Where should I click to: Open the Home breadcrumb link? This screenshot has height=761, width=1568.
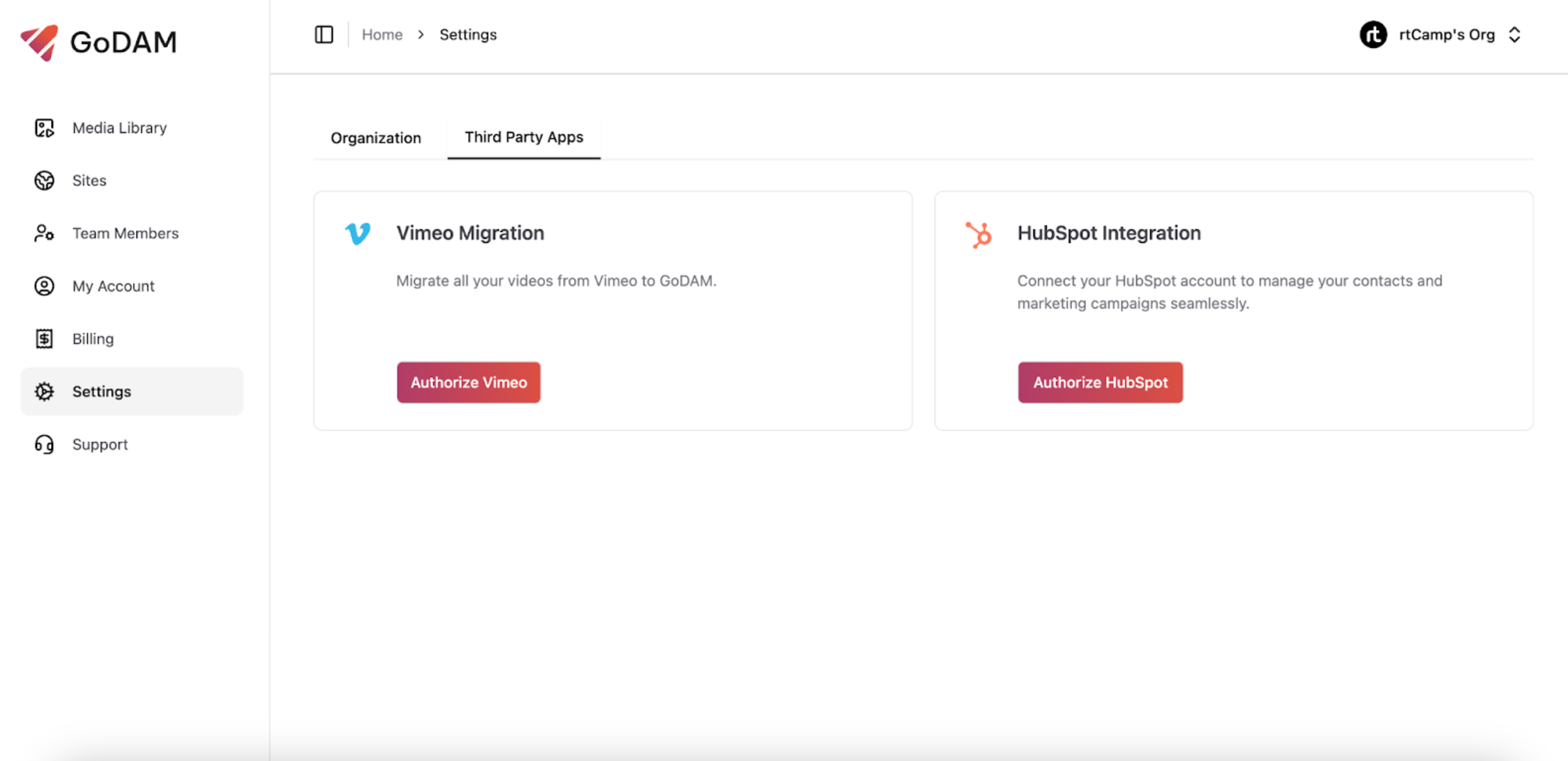[382, 34]
